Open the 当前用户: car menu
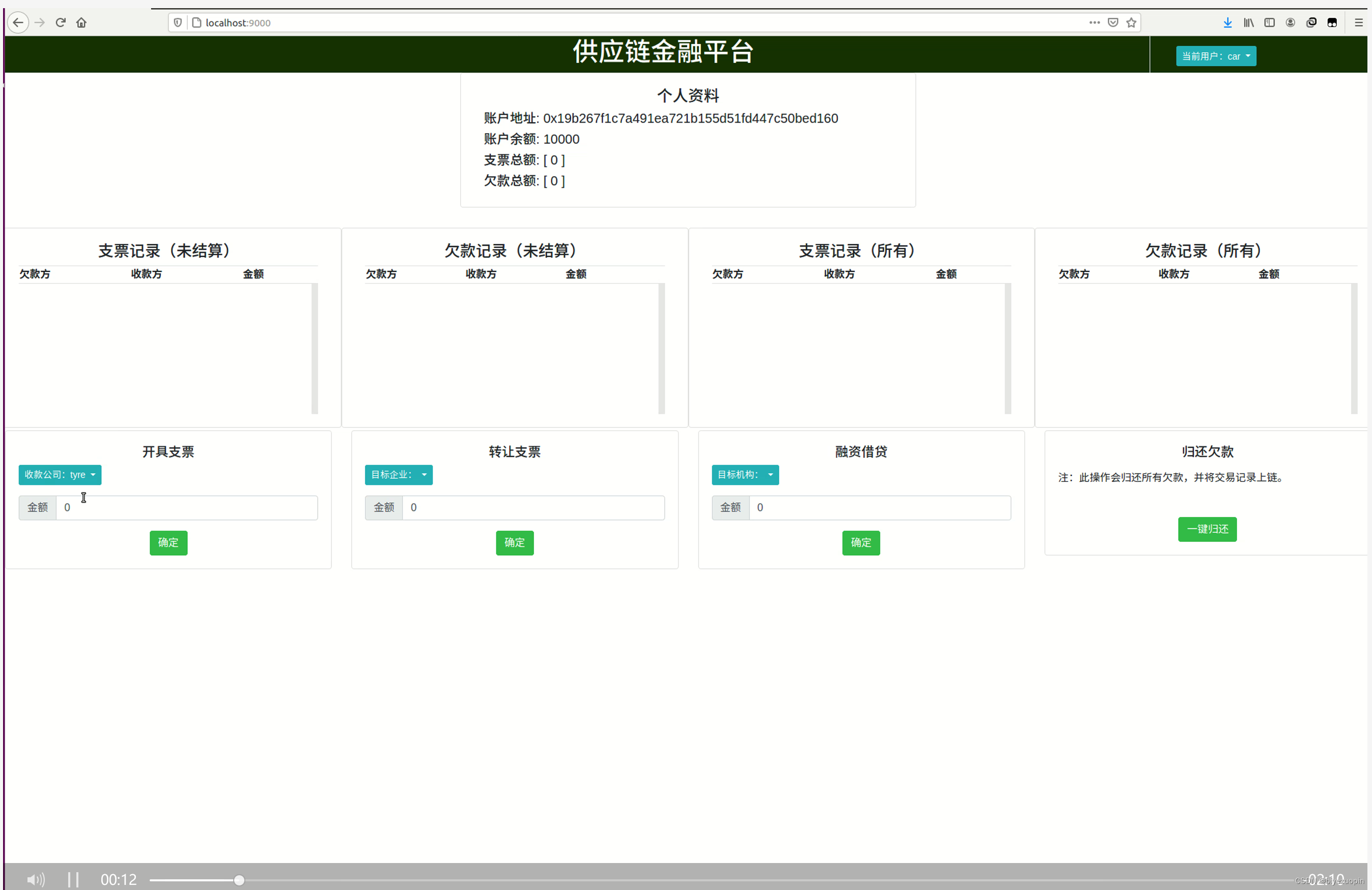The width and height of the screenshot is (1372, 890). tap(1216, 56)
